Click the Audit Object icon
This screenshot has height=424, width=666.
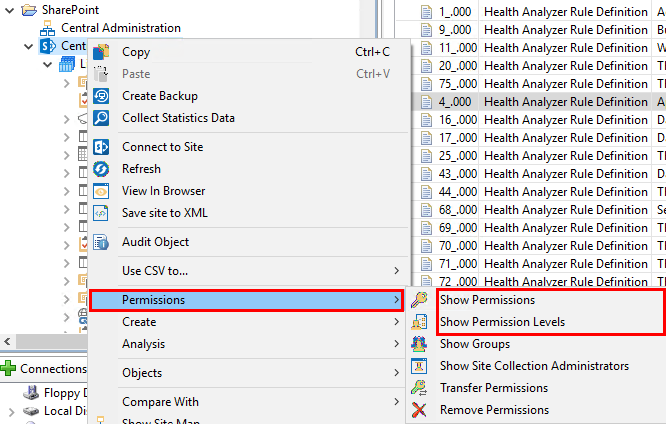pos(101,242)
